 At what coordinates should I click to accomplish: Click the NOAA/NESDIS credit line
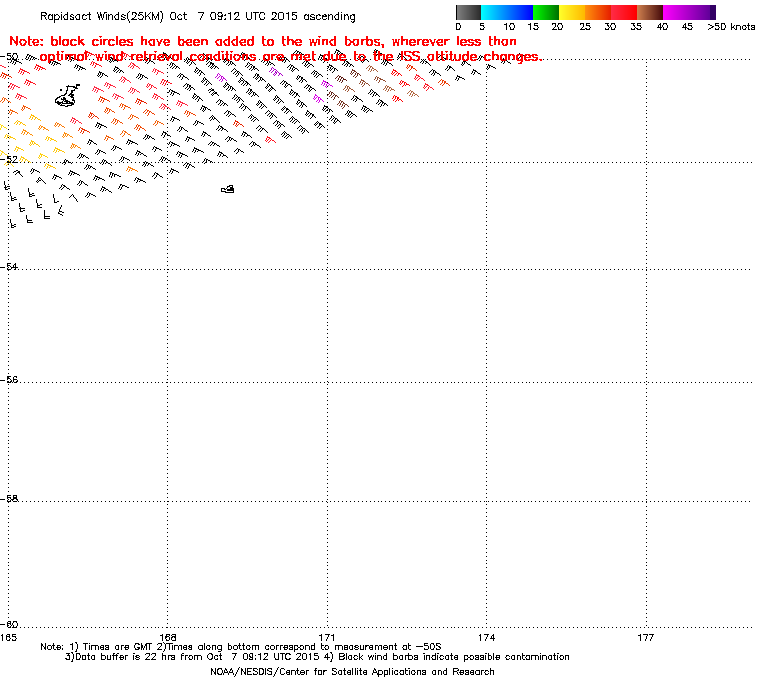[352, 672]
